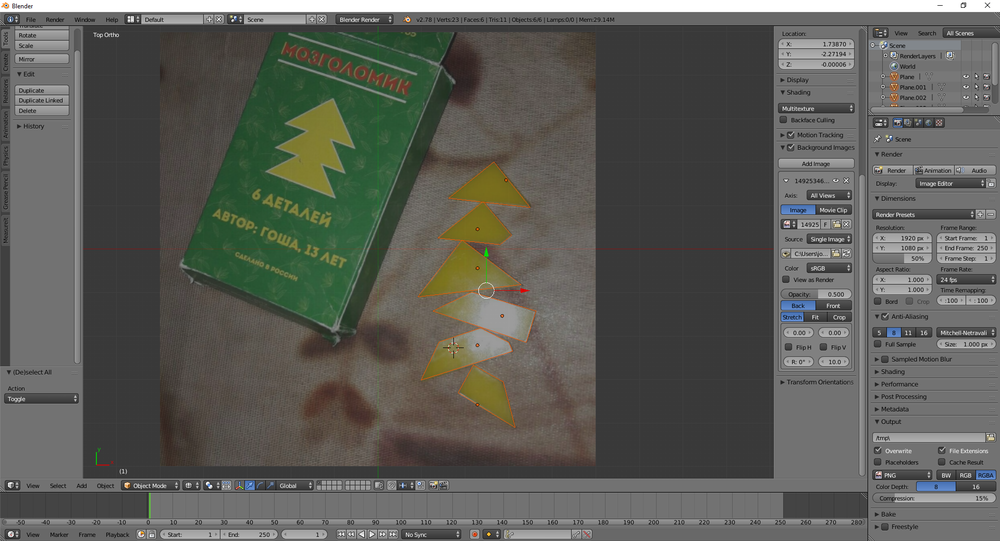Screen dimensions: 1000x541
Task: Open the Render Layers properties tab icon
Action: pyautogui.click(x=908, y=122)
